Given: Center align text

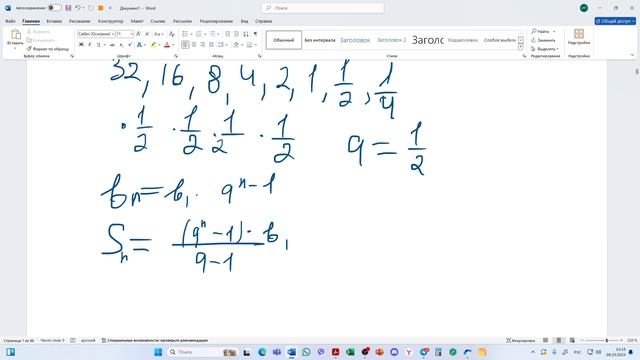Looking at the screenshot, I should pyautogui.click(x=194, y=44).
